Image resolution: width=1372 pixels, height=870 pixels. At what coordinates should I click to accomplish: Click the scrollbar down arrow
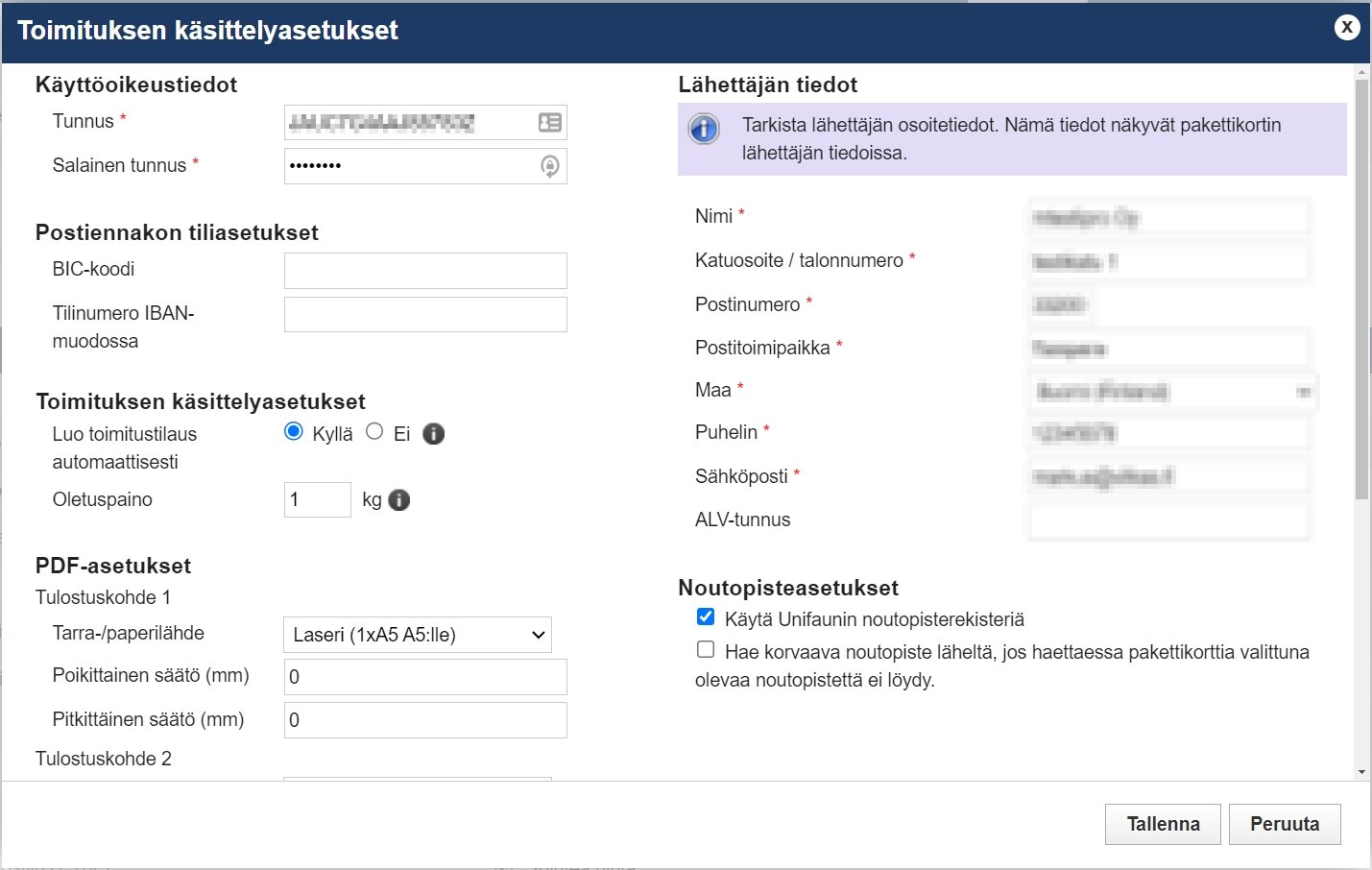(1361, 772)
